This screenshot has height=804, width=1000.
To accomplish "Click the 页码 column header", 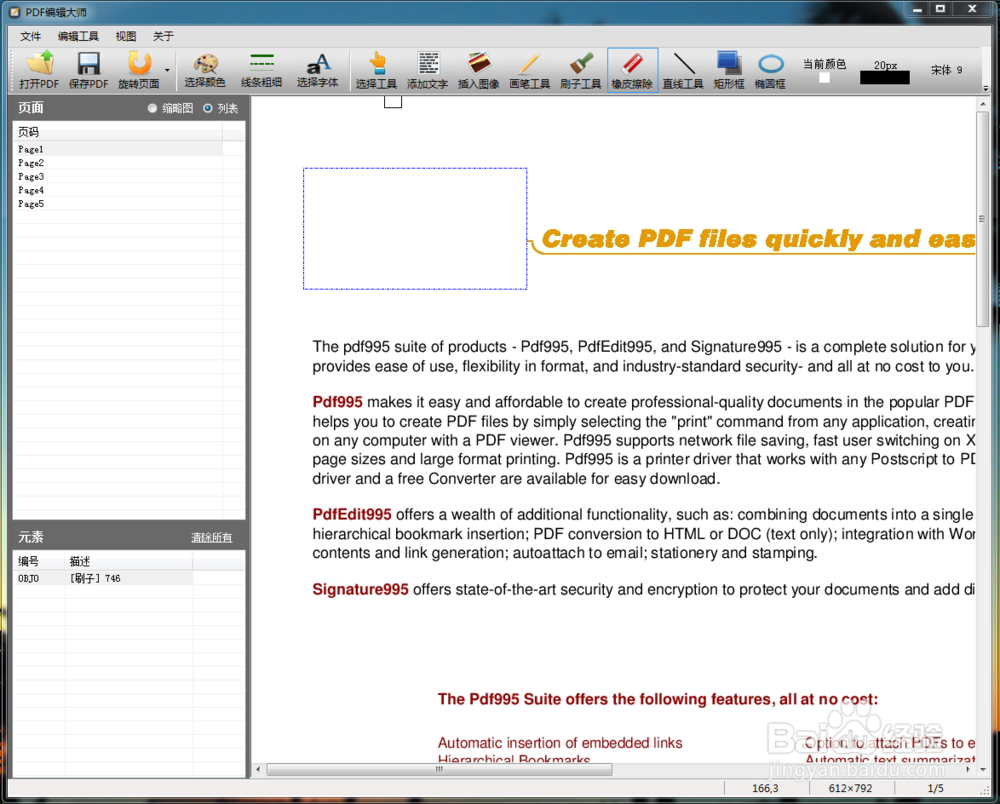I will [x=118, y=132].
